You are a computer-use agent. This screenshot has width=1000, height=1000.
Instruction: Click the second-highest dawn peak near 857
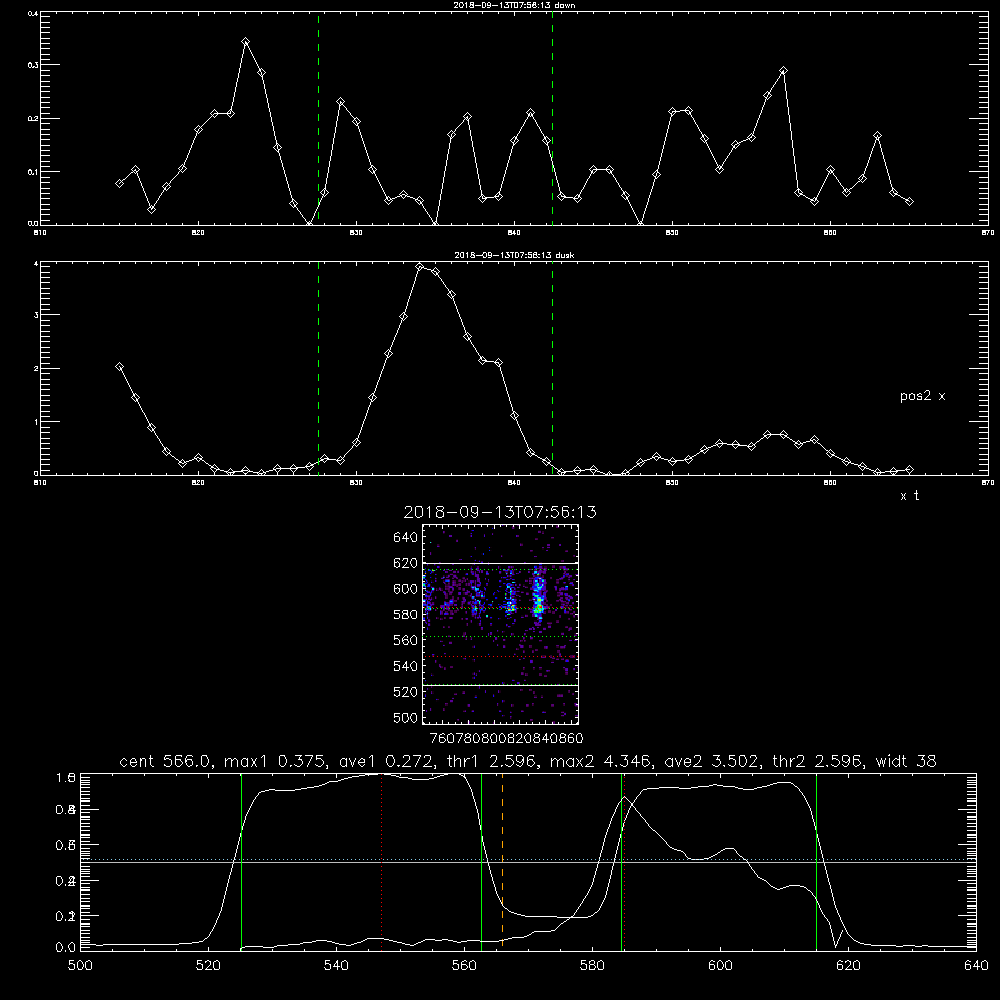(x=784, y=71)
